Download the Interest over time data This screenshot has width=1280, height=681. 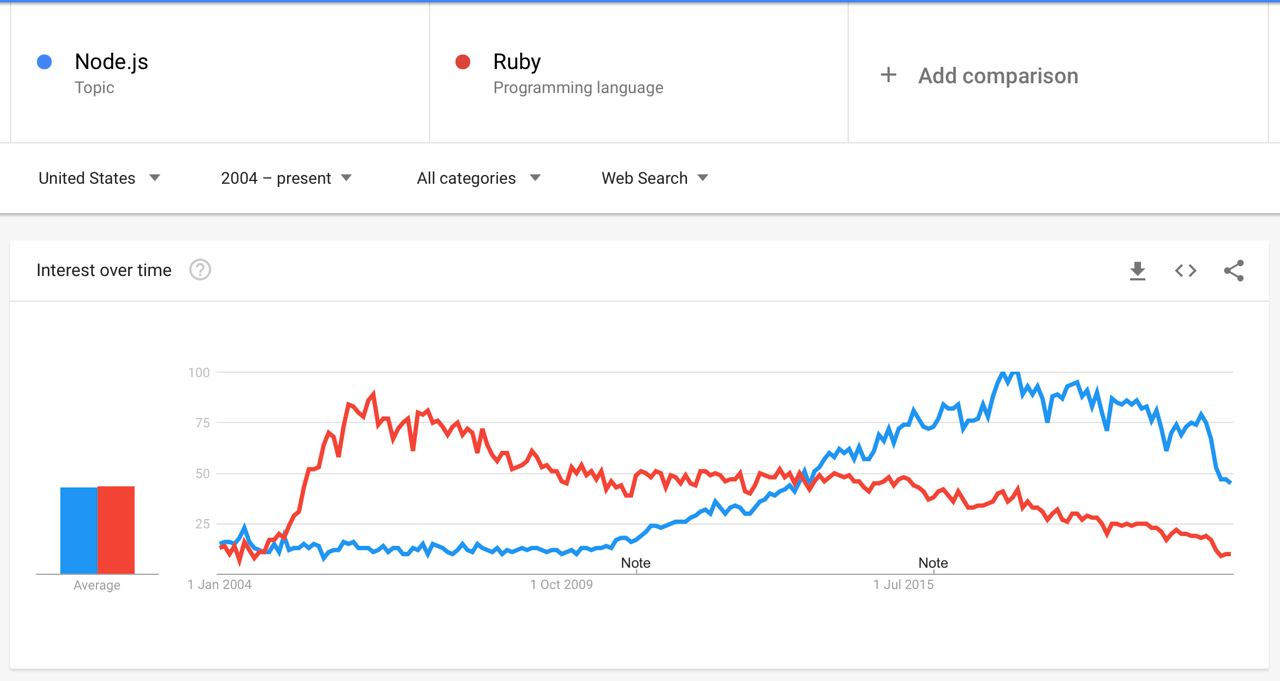click(x=1137, y=271)
